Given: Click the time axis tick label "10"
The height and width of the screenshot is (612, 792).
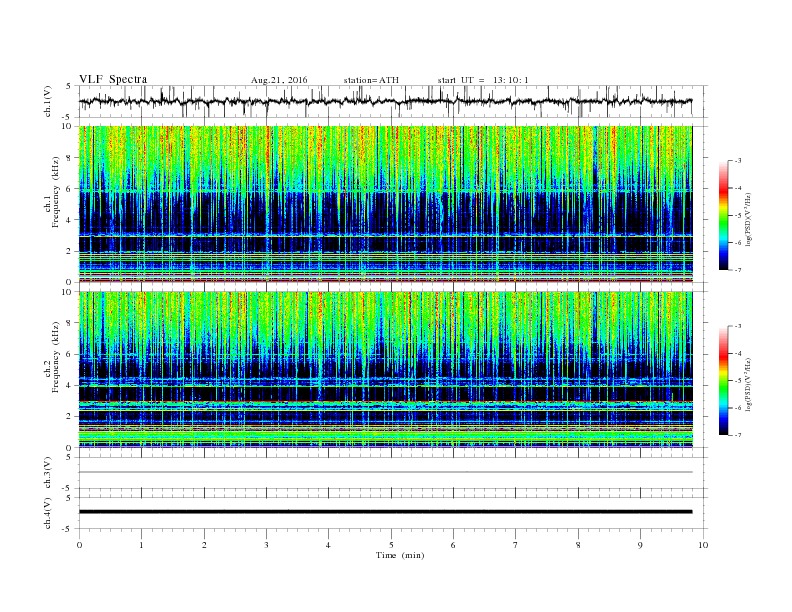Looking at the screenshot, I should pyautogui.click(x=703, y=545).
